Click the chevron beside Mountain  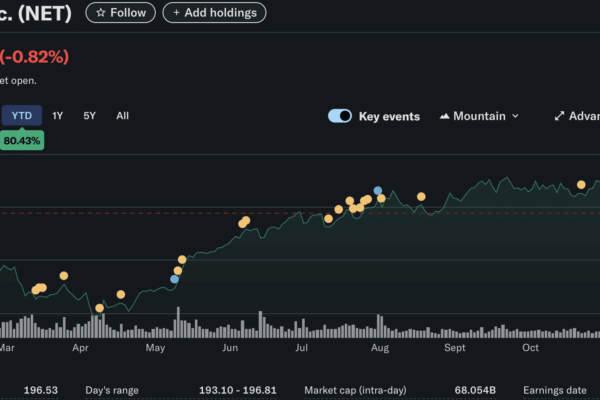[x=515, y=116]
